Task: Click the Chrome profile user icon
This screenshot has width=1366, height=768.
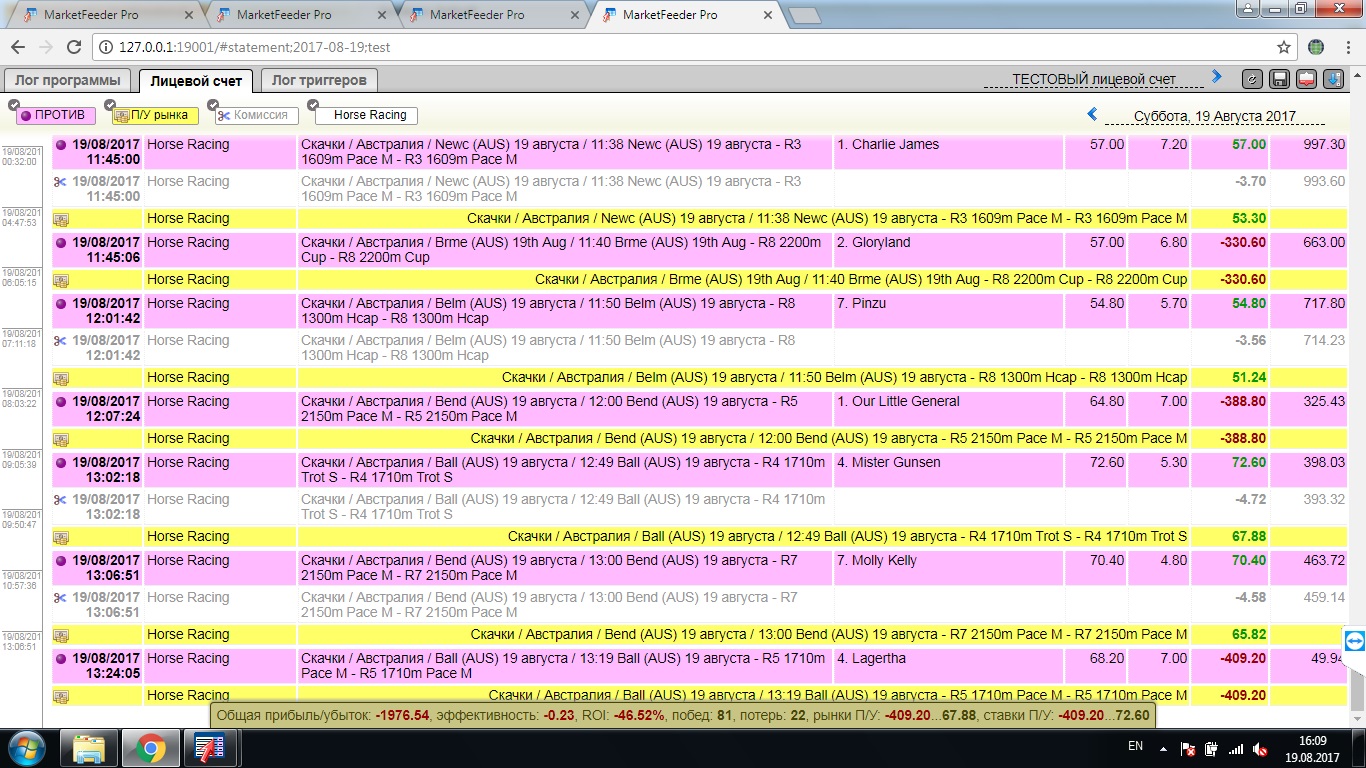Action: tap(1247, 9)
